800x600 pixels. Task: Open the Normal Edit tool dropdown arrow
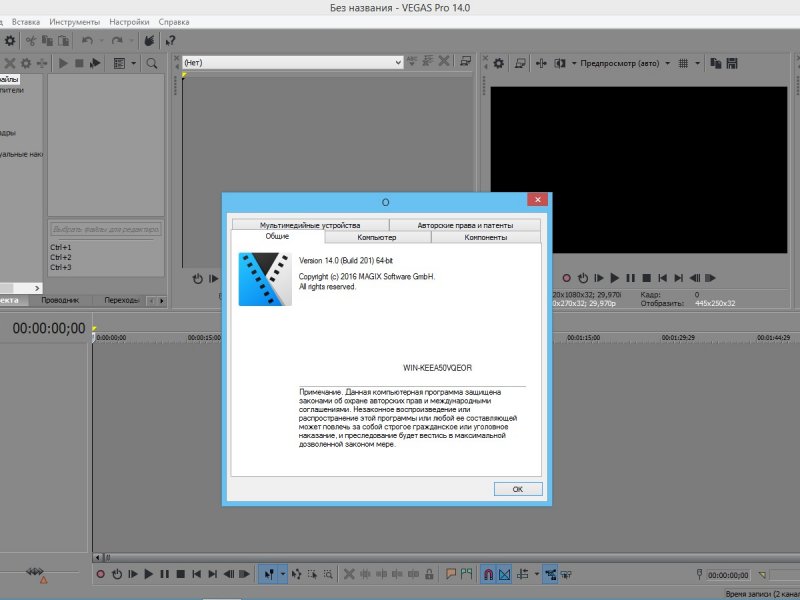point(283,574)
